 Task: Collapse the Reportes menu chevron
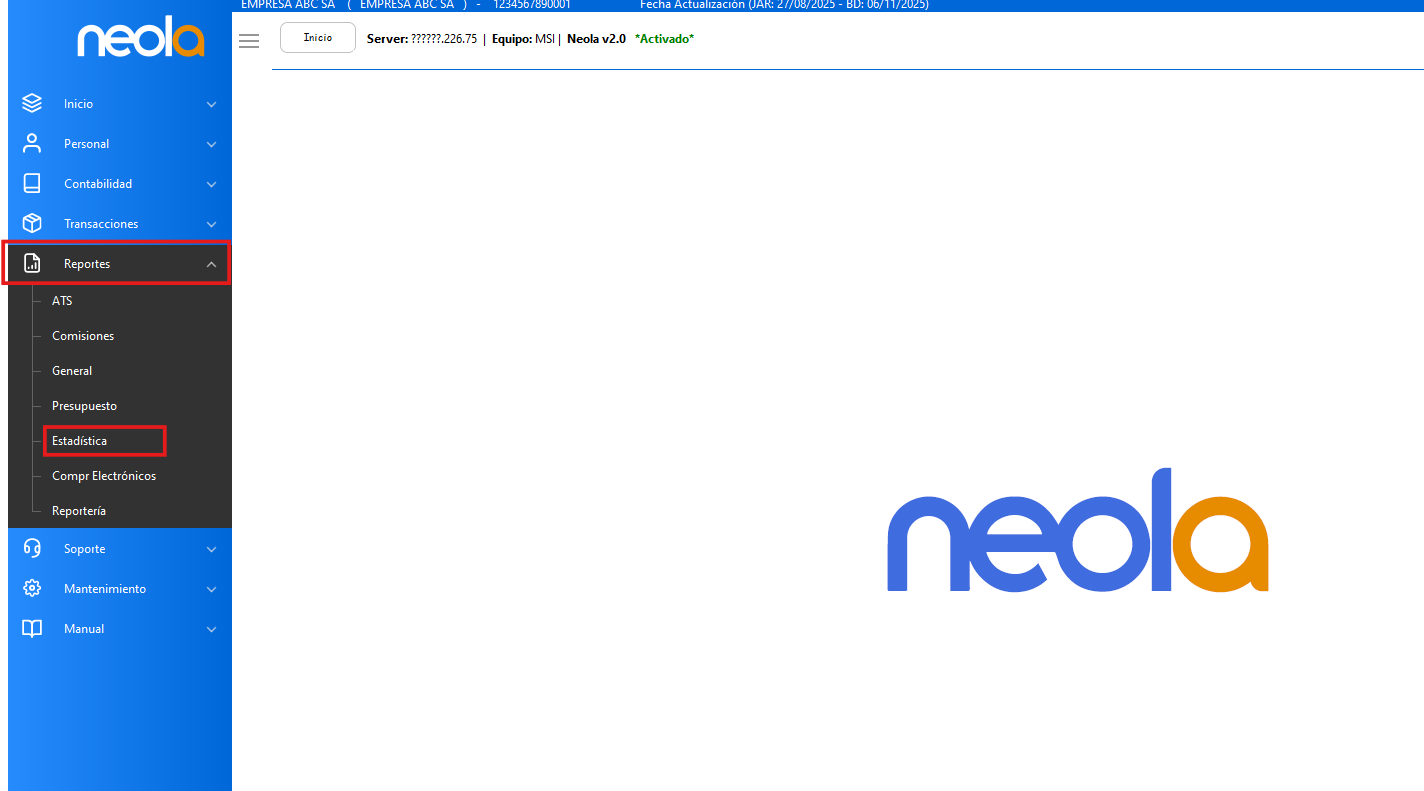[211, 264]
